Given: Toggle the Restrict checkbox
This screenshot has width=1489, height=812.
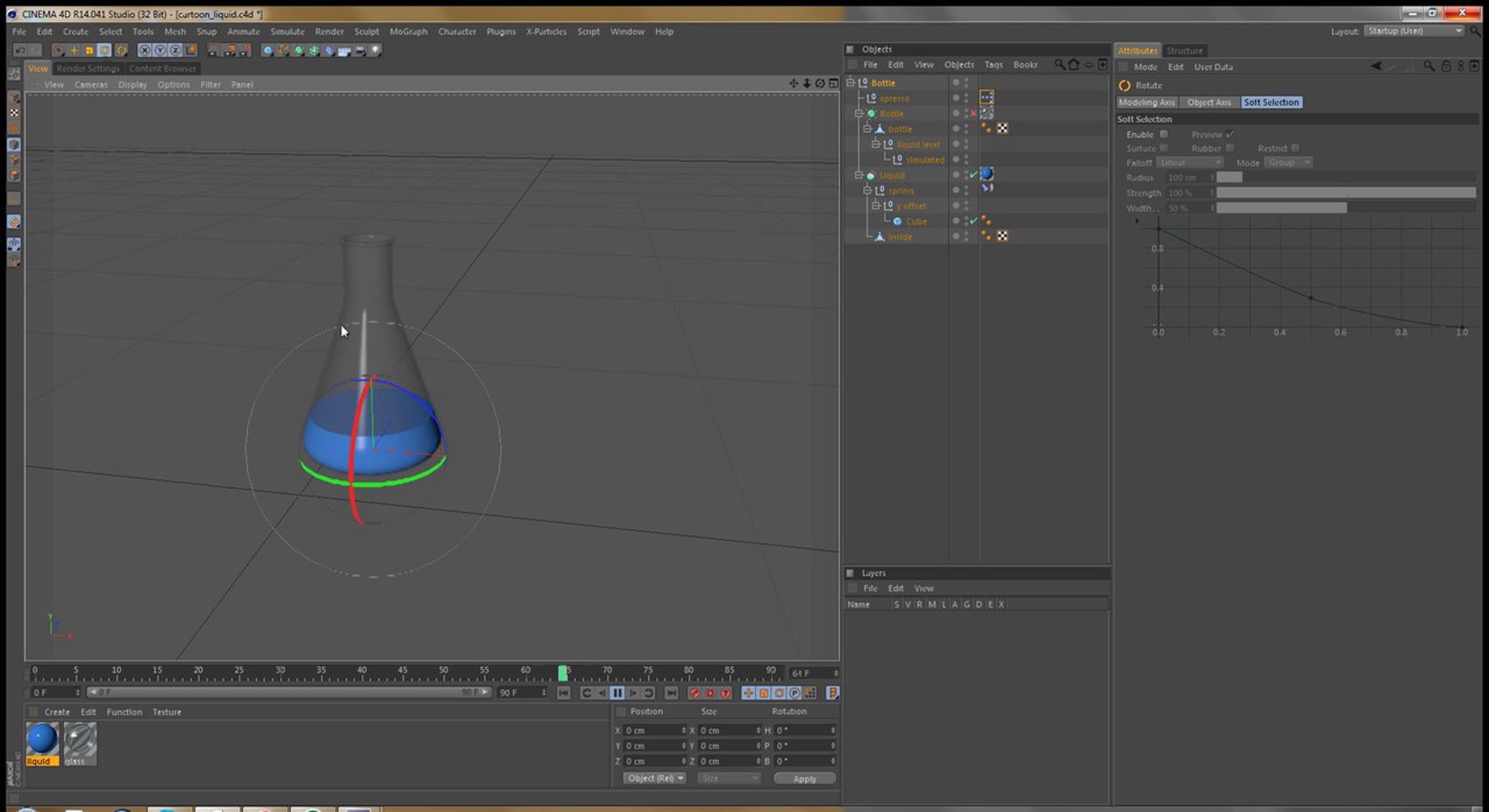Looking at the screenshot, I should 1295,148.
